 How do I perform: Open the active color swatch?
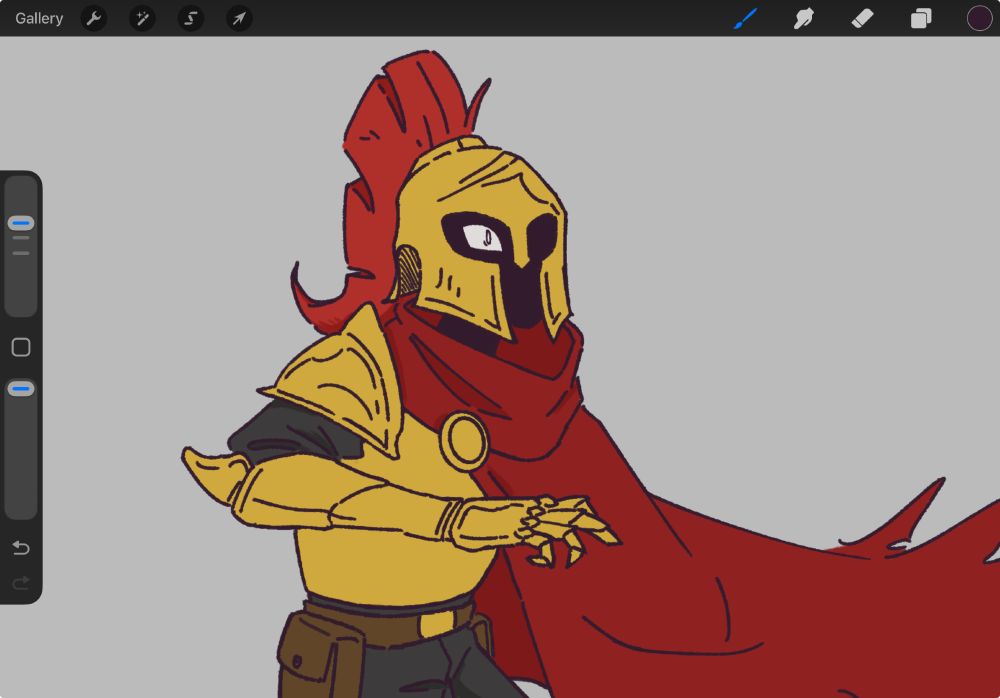pyautogui.click(x=980, y=19)
